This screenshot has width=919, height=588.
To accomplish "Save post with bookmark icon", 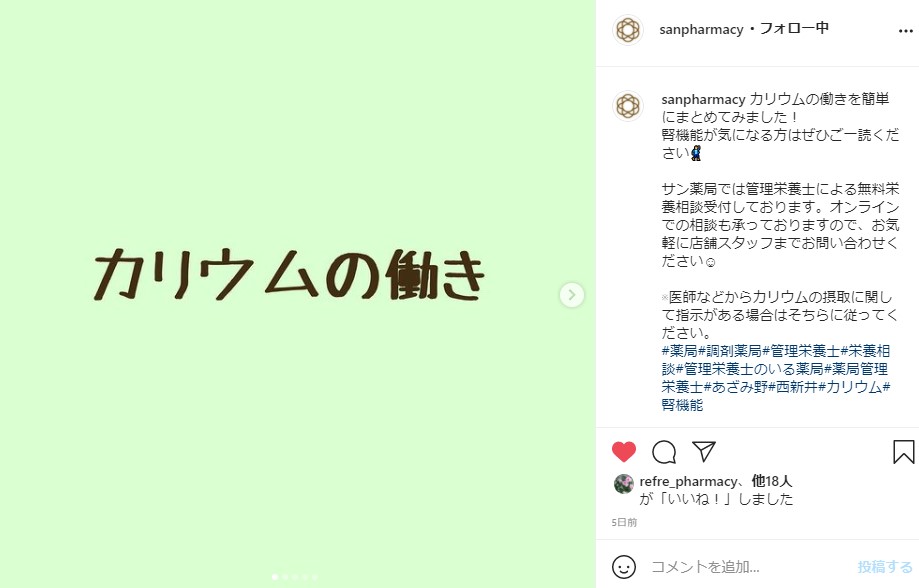I will click(x=903, y=452).
